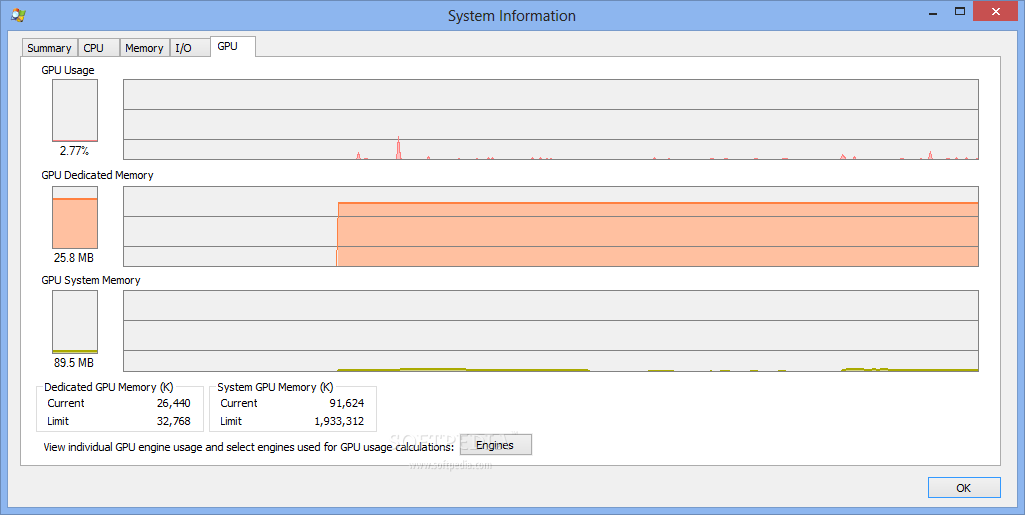Click the GPU Dedicated Memory gauge
1025x515 pixels.
(75, 217)
